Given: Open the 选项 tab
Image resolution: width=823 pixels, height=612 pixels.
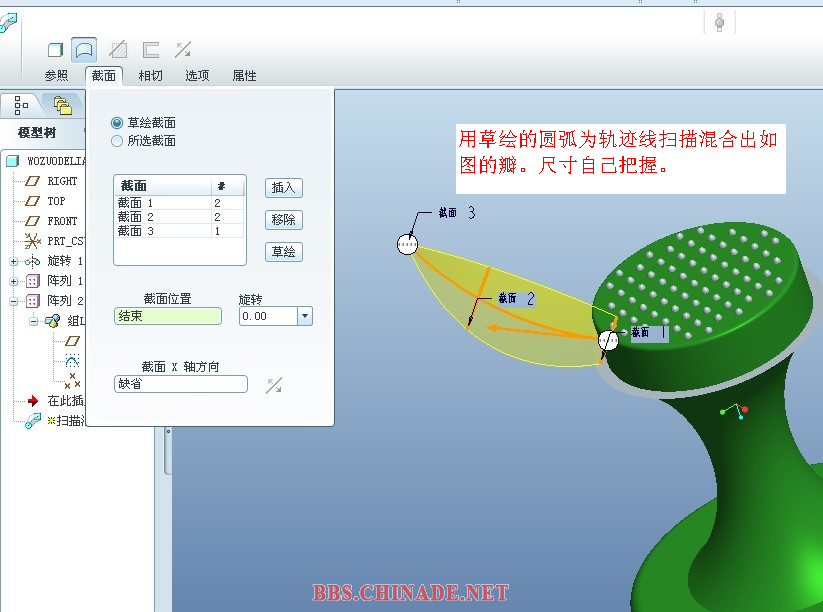Looking at the screenshot, I should pos(197,76).
